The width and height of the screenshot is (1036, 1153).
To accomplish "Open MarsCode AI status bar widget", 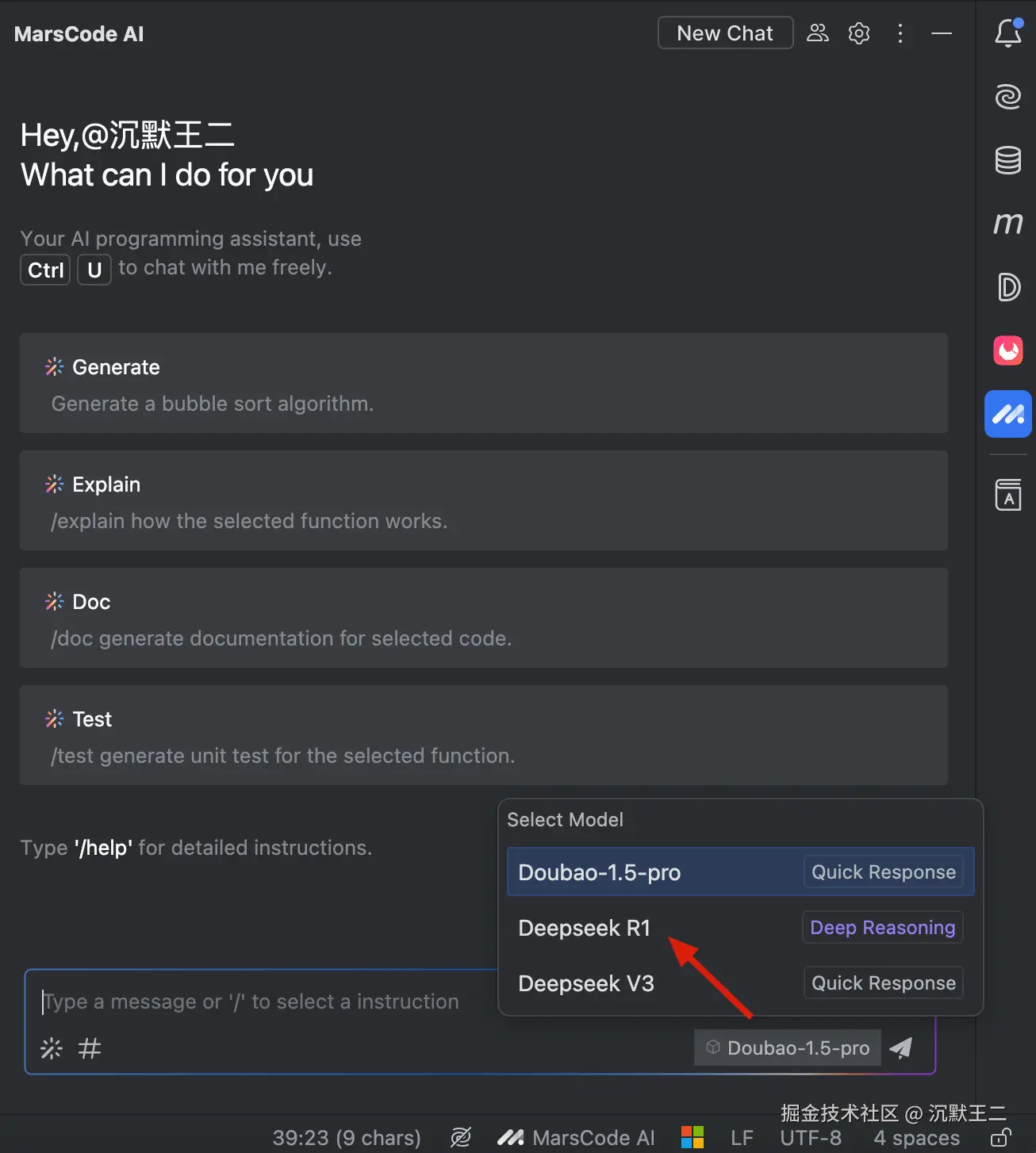I will [577, 1137].
